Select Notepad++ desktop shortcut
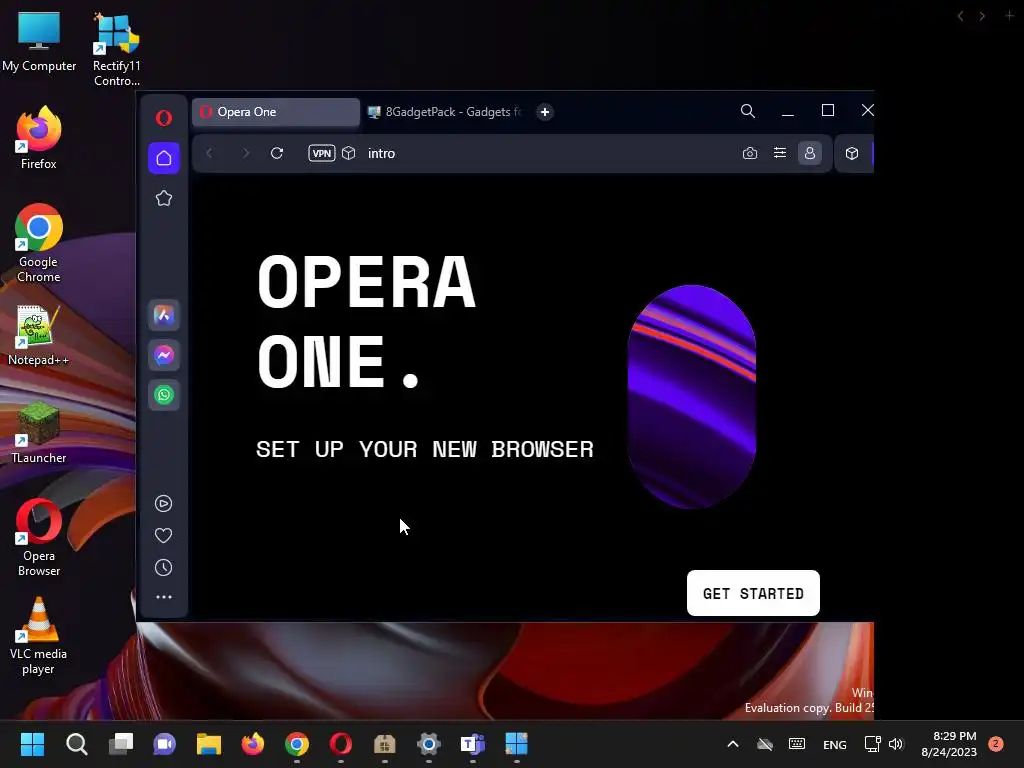 click(x=39, y=335)
